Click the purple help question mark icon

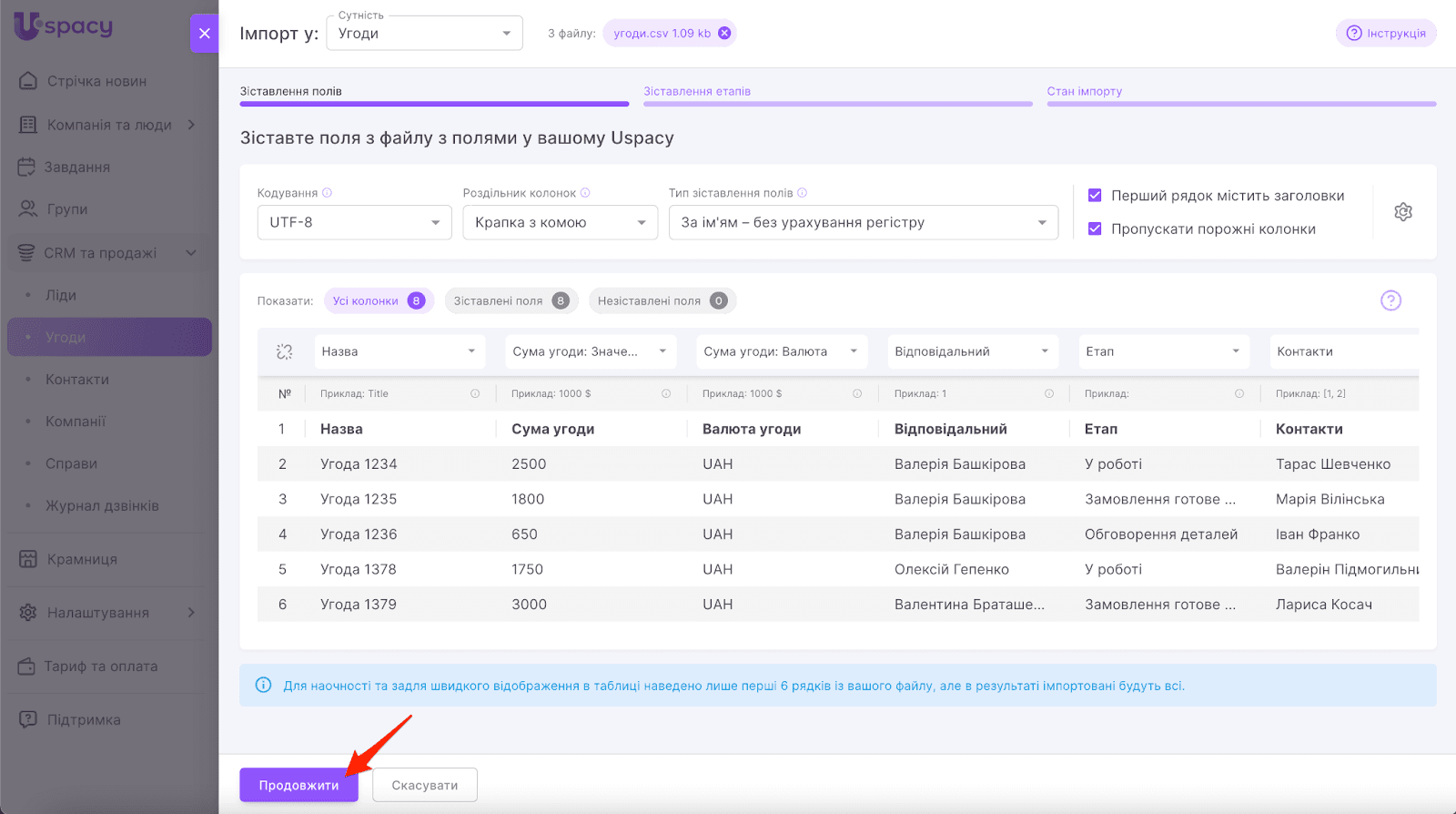point(1390,300)
